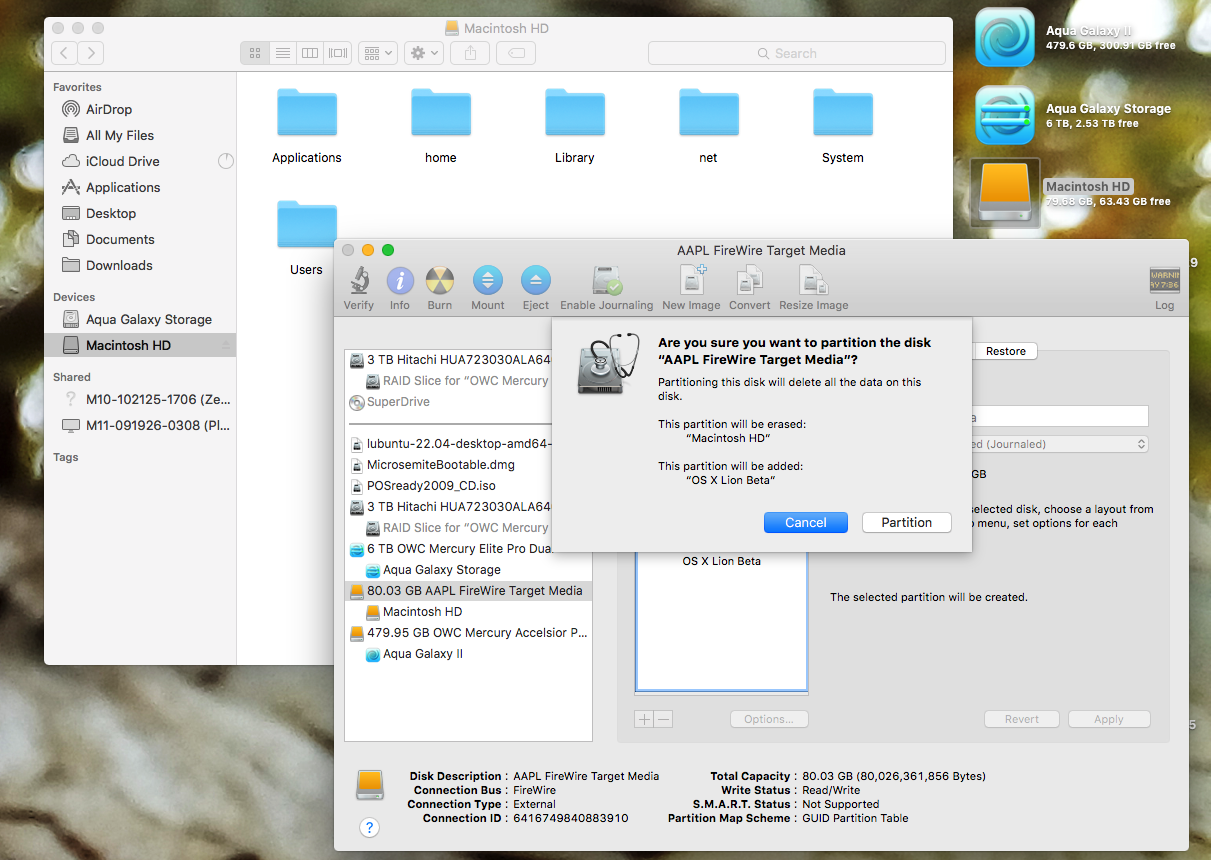Switch Finder to list view
1211x860 pixels.
tap(283, 53)
